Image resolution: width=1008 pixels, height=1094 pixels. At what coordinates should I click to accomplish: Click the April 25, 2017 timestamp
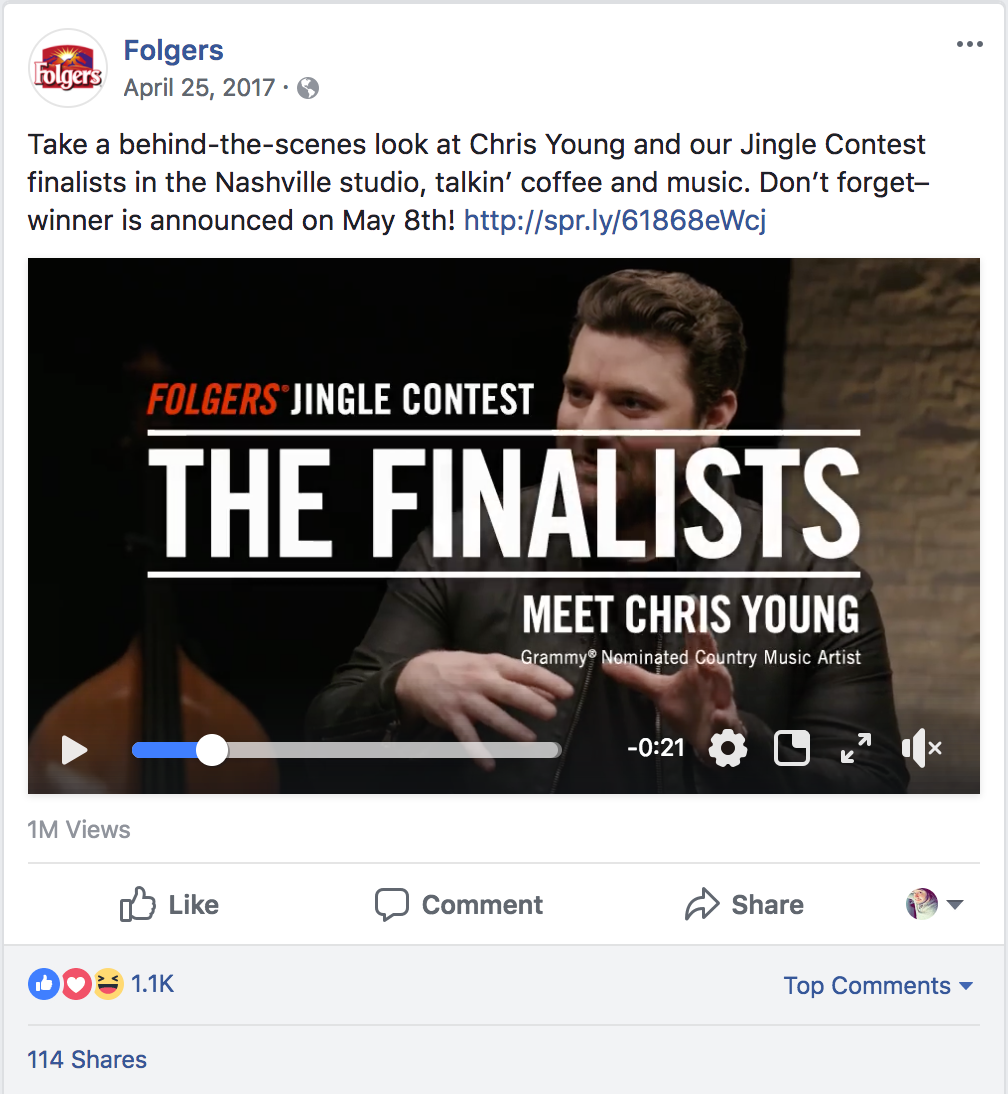(x=200, y=88)
